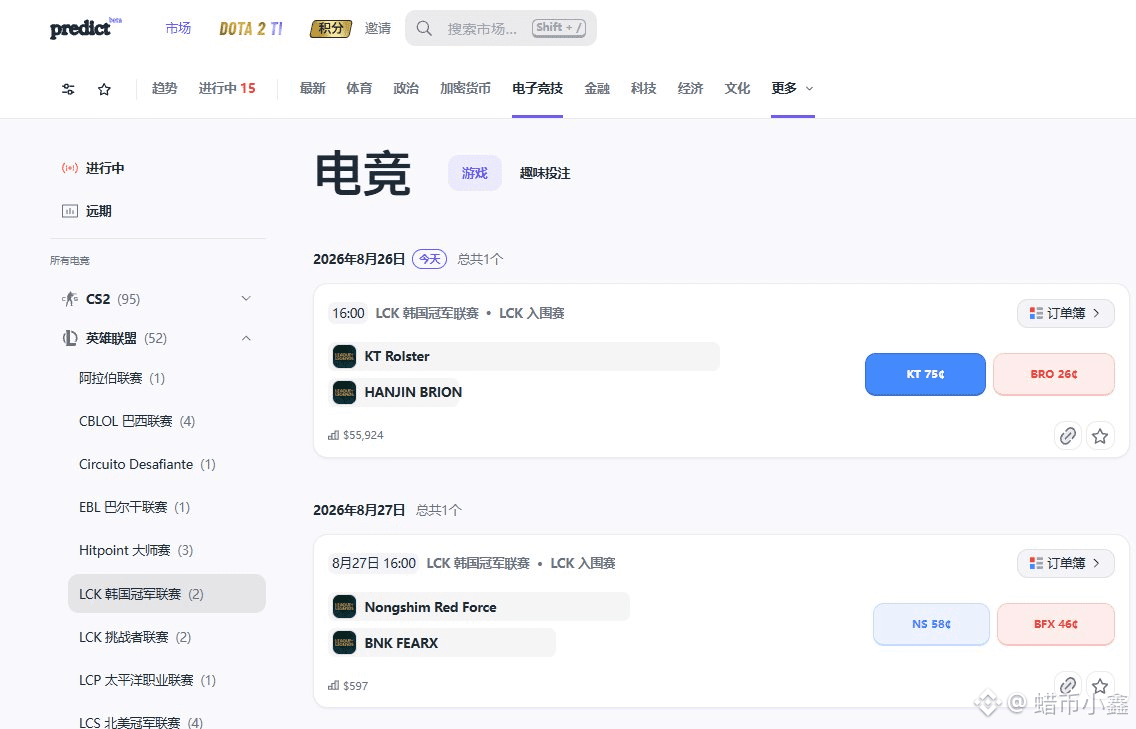Open the KT Rolster team name
Image resolution: width=1136 pixels, height=729 pixels.
(x=397, y=356)
